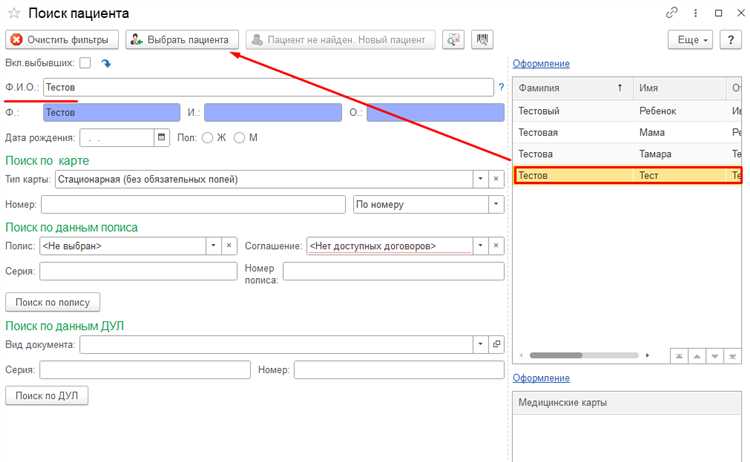Open the calendar picker for Дата рождения
Image resolution: width=750 pixels, height=462 pixels.
click(x=162, y=138)
